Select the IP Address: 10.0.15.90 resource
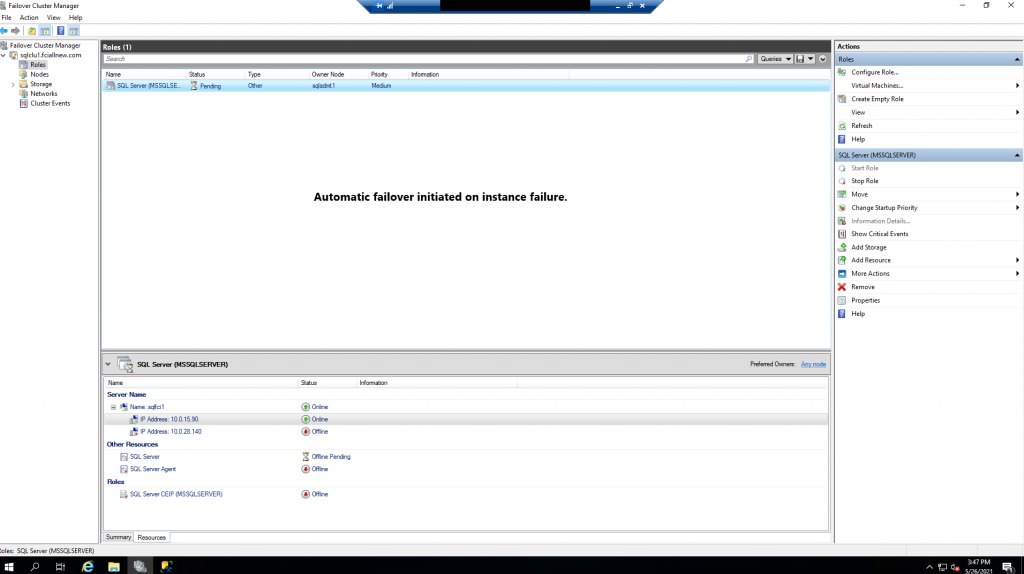The height and width of the screenshot is (574, 1024). tap(169, 419)
